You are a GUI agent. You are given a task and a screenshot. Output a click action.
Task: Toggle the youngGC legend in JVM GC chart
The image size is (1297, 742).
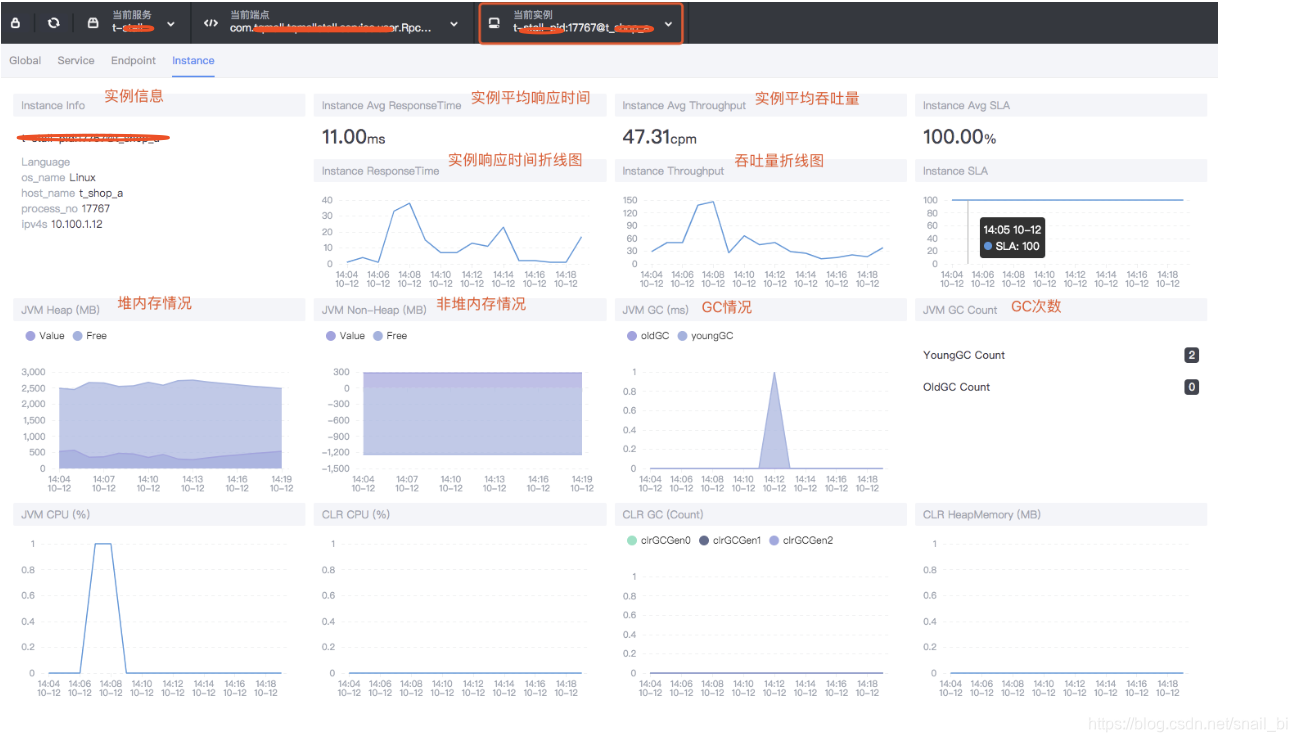click(705, 336)
